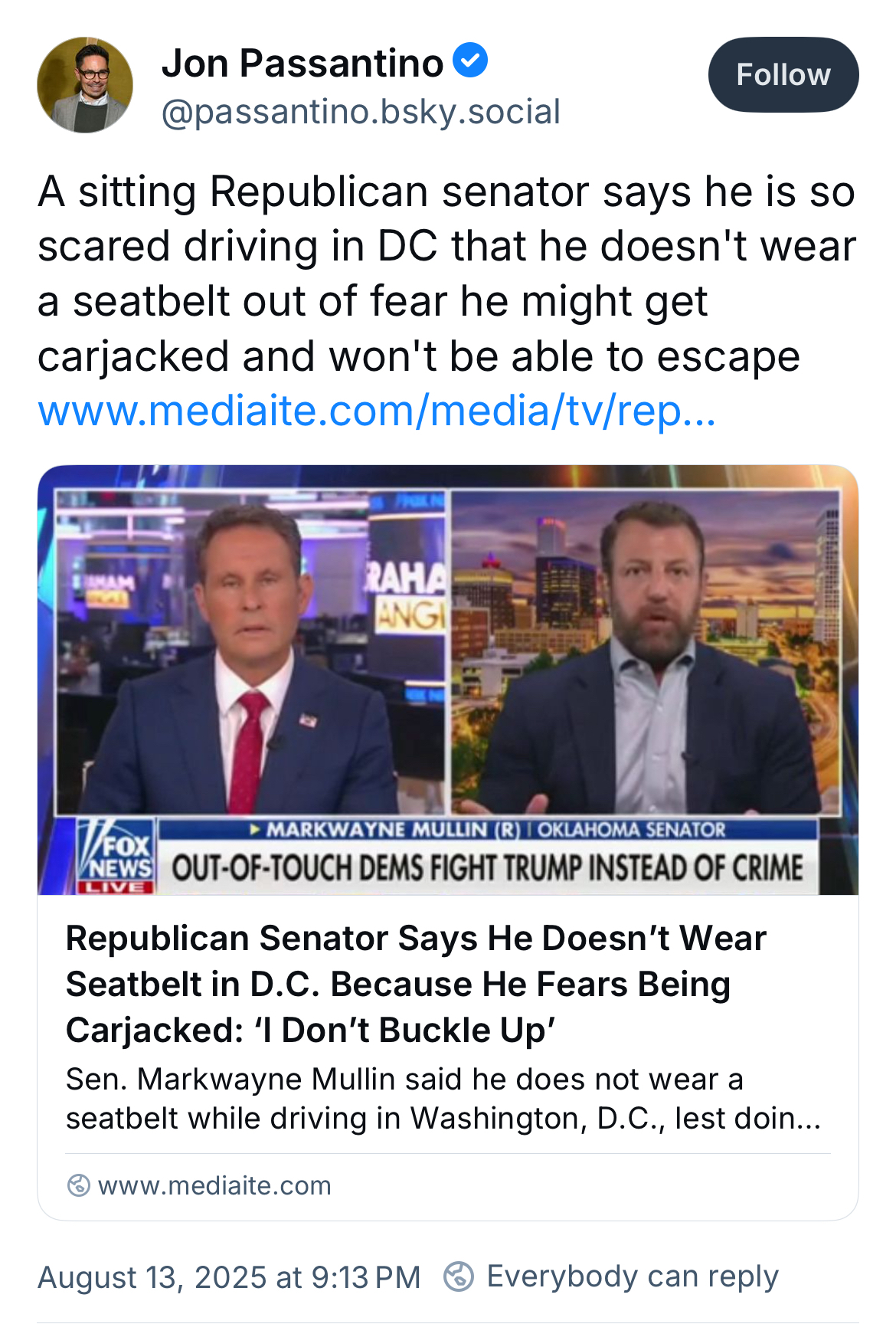896x1324 pixels.
Task: Click the Follow button
Action: 783,74
